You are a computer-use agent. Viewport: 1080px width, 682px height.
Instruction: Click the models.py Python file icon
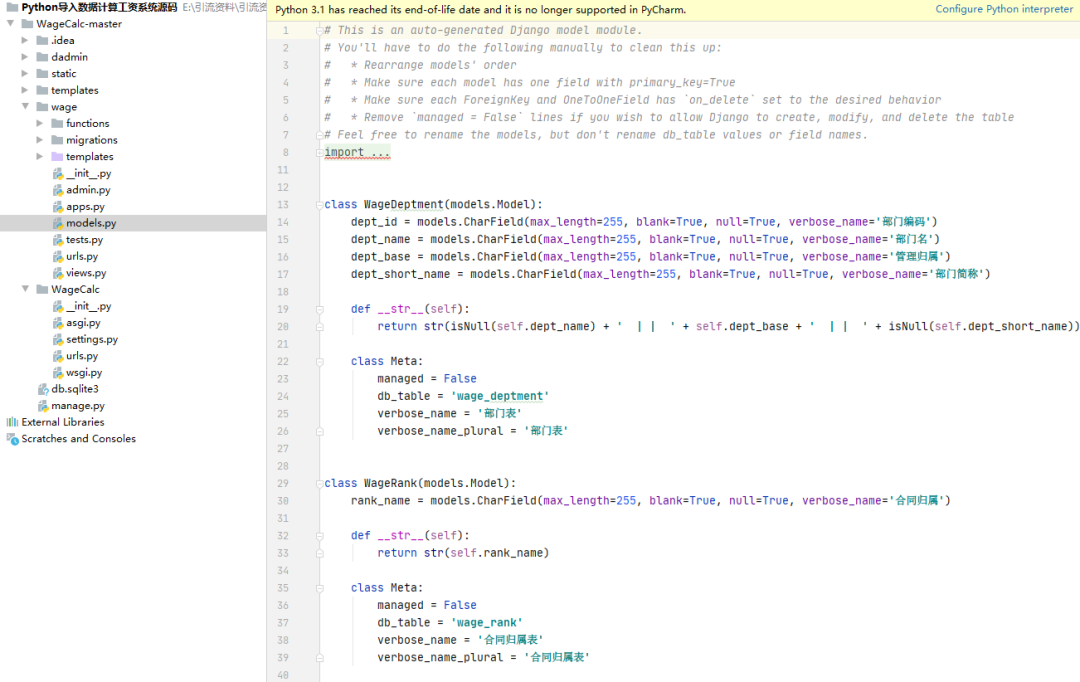pos(58,223)
